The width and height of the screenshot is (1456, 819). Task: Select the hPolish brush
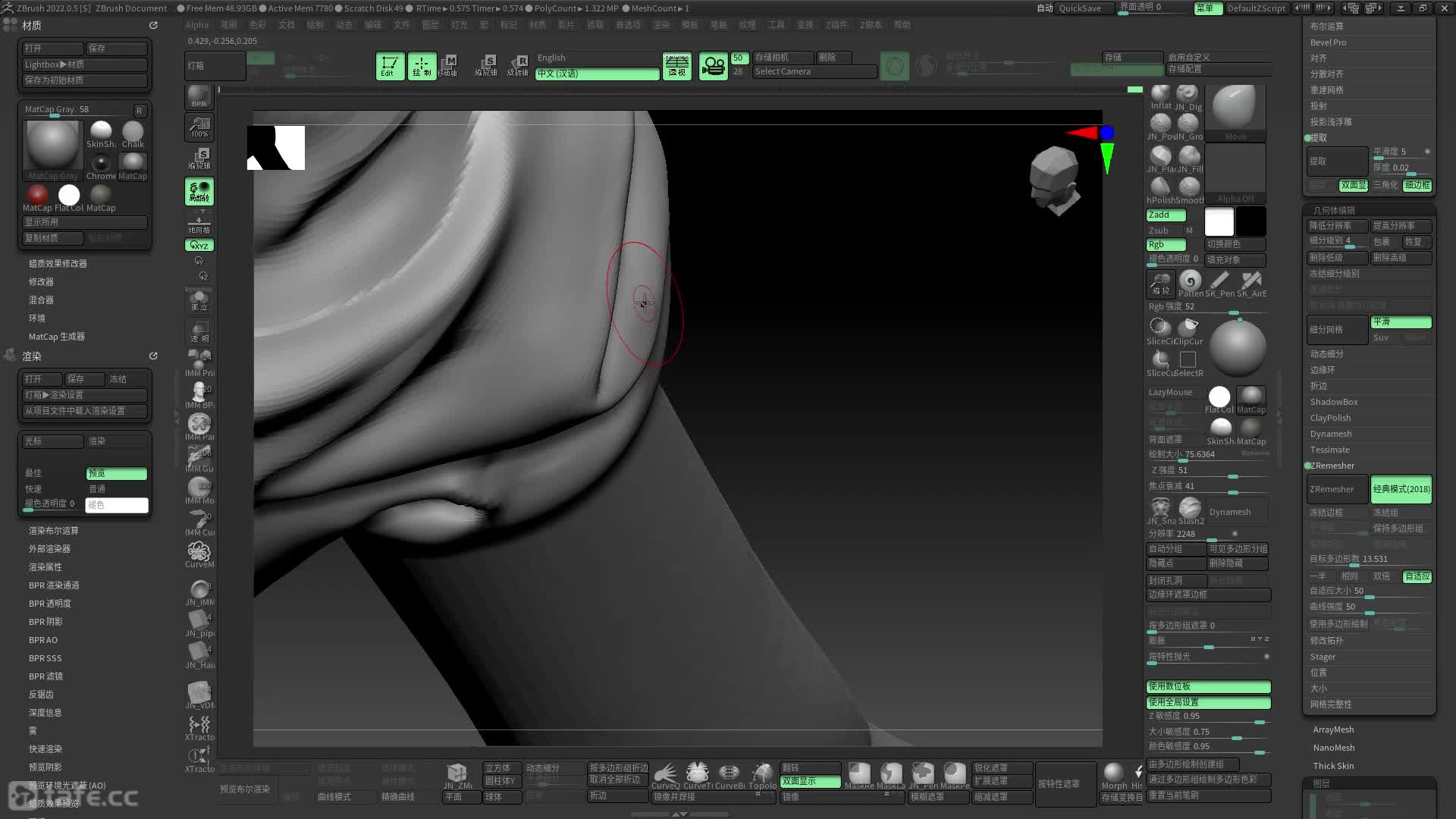pos(1160,190)
